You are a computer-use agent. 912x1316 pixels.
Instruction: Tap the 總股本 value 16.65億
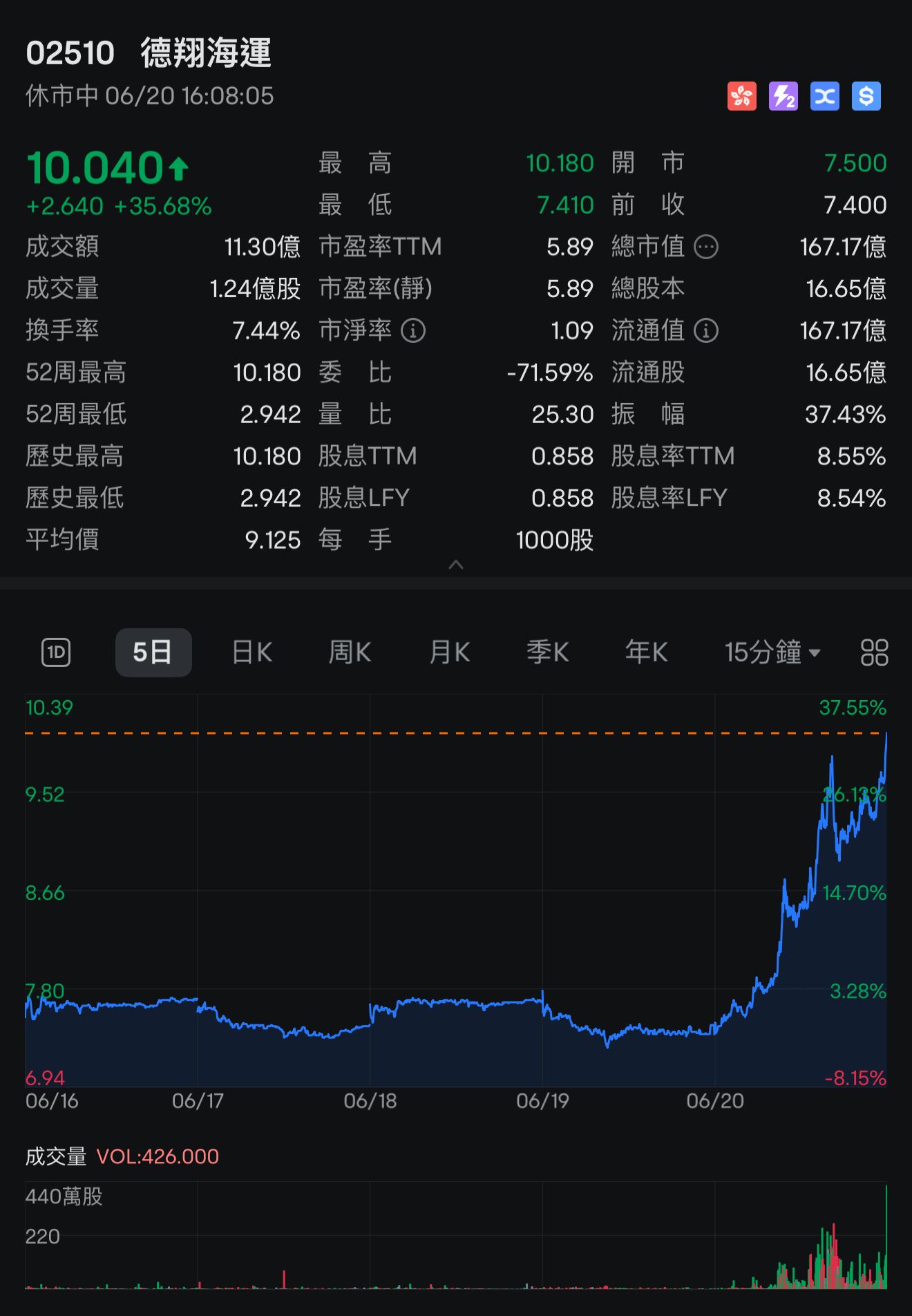[x=846, y=289]
